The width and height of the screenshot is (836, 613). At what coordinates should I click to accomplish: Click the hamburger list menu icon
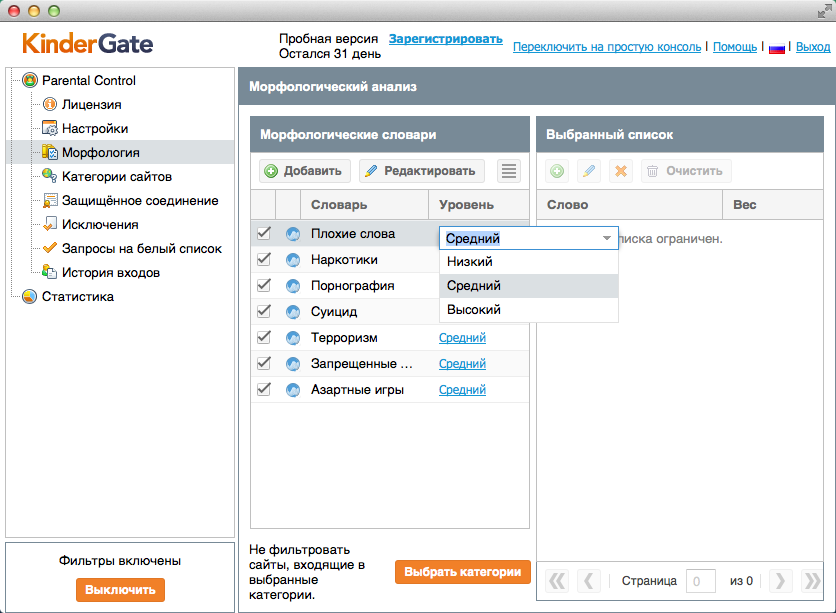coord(509,171)
